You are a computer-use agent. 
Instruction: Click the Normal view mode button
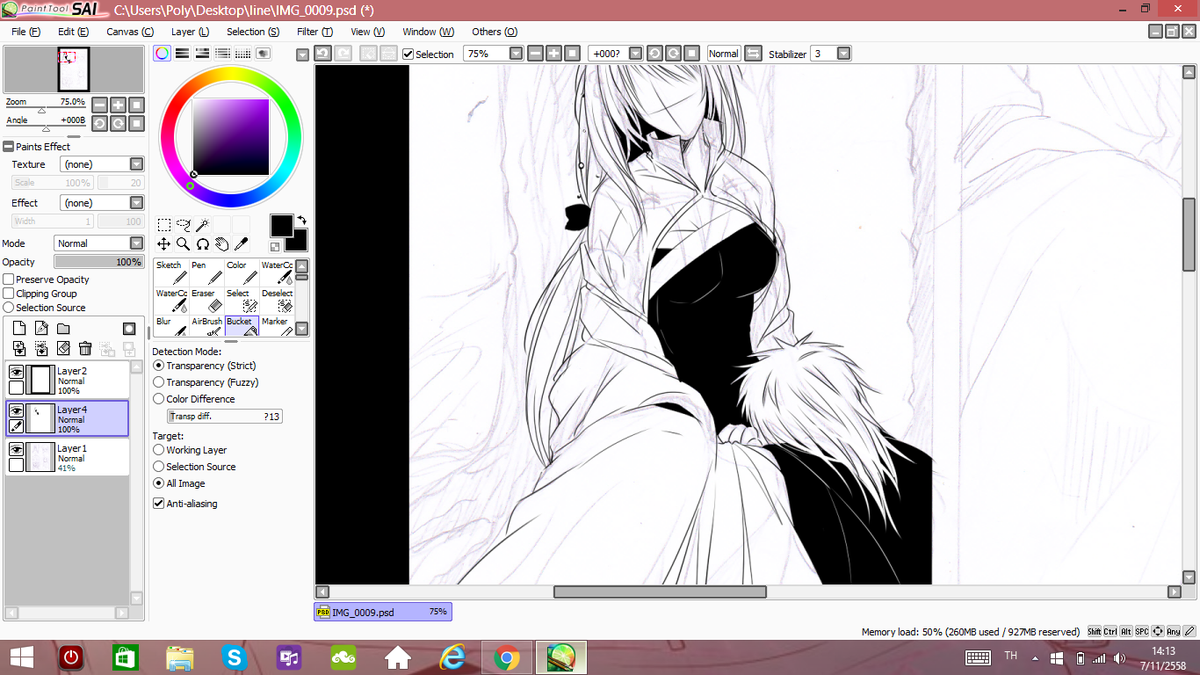tap(724, 53)
